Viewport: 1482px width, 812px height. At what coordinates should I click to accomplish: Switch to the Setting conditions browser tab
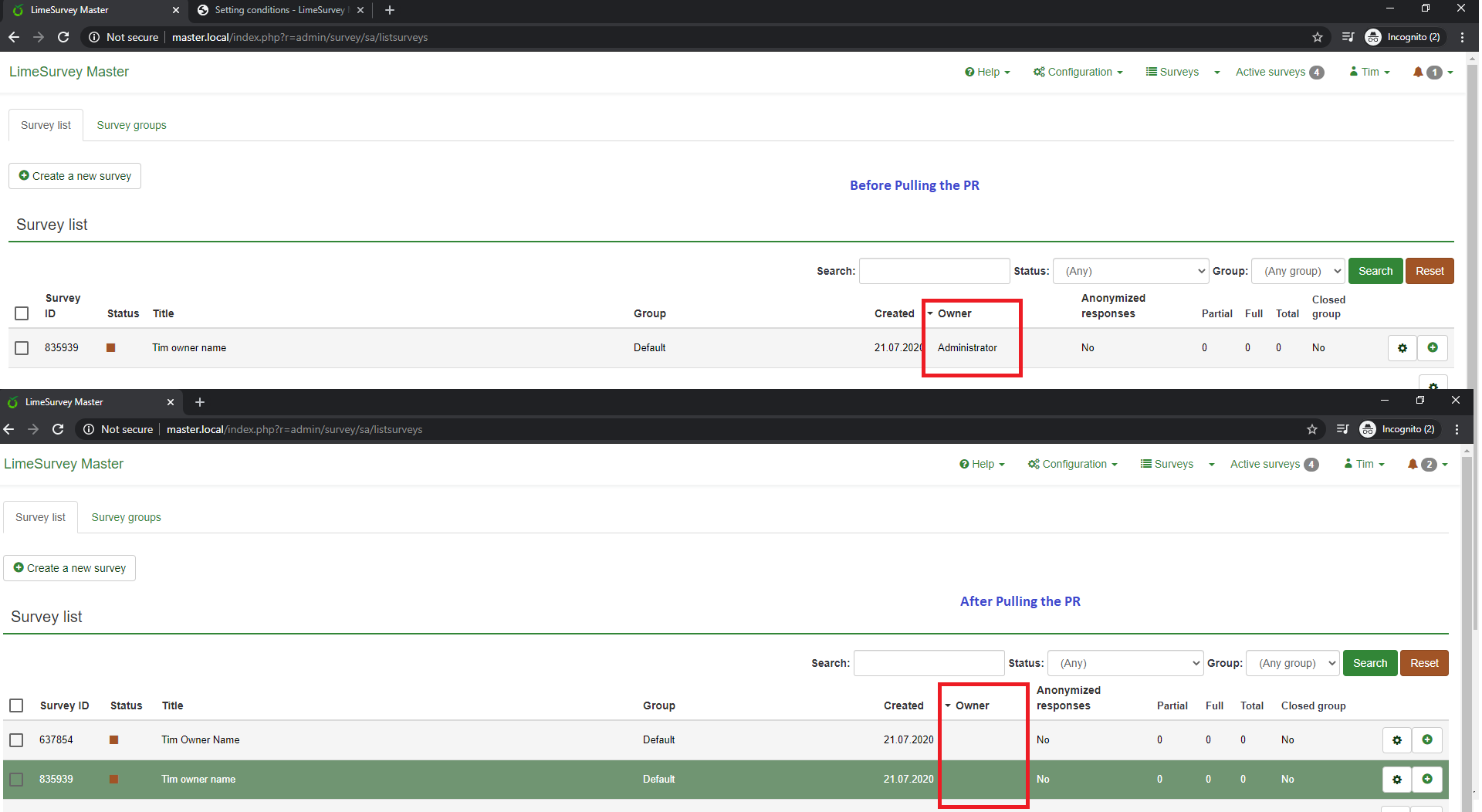[278, 10]
